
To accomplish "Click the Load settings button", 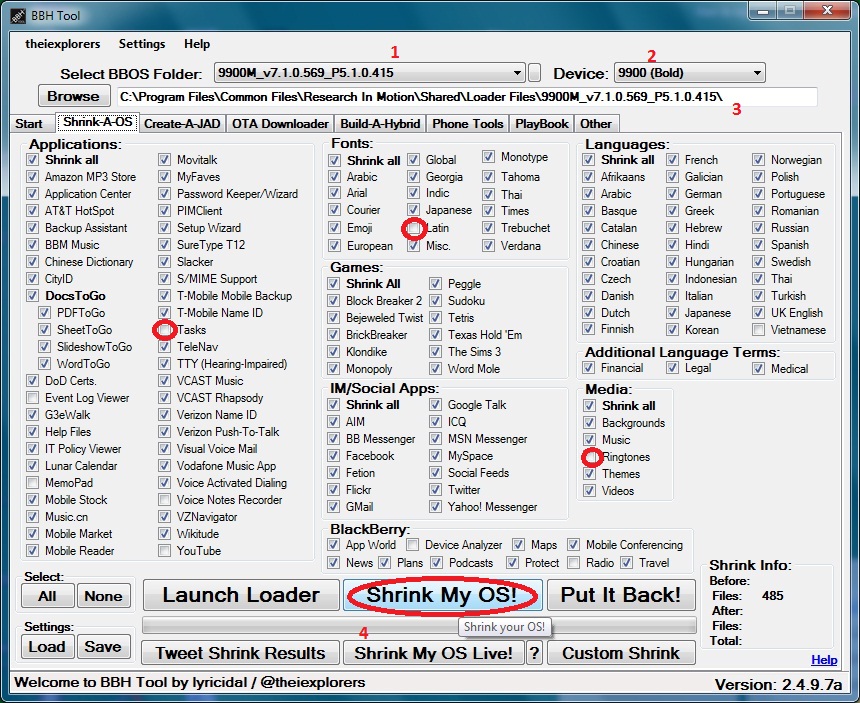I will pos(48,647).
